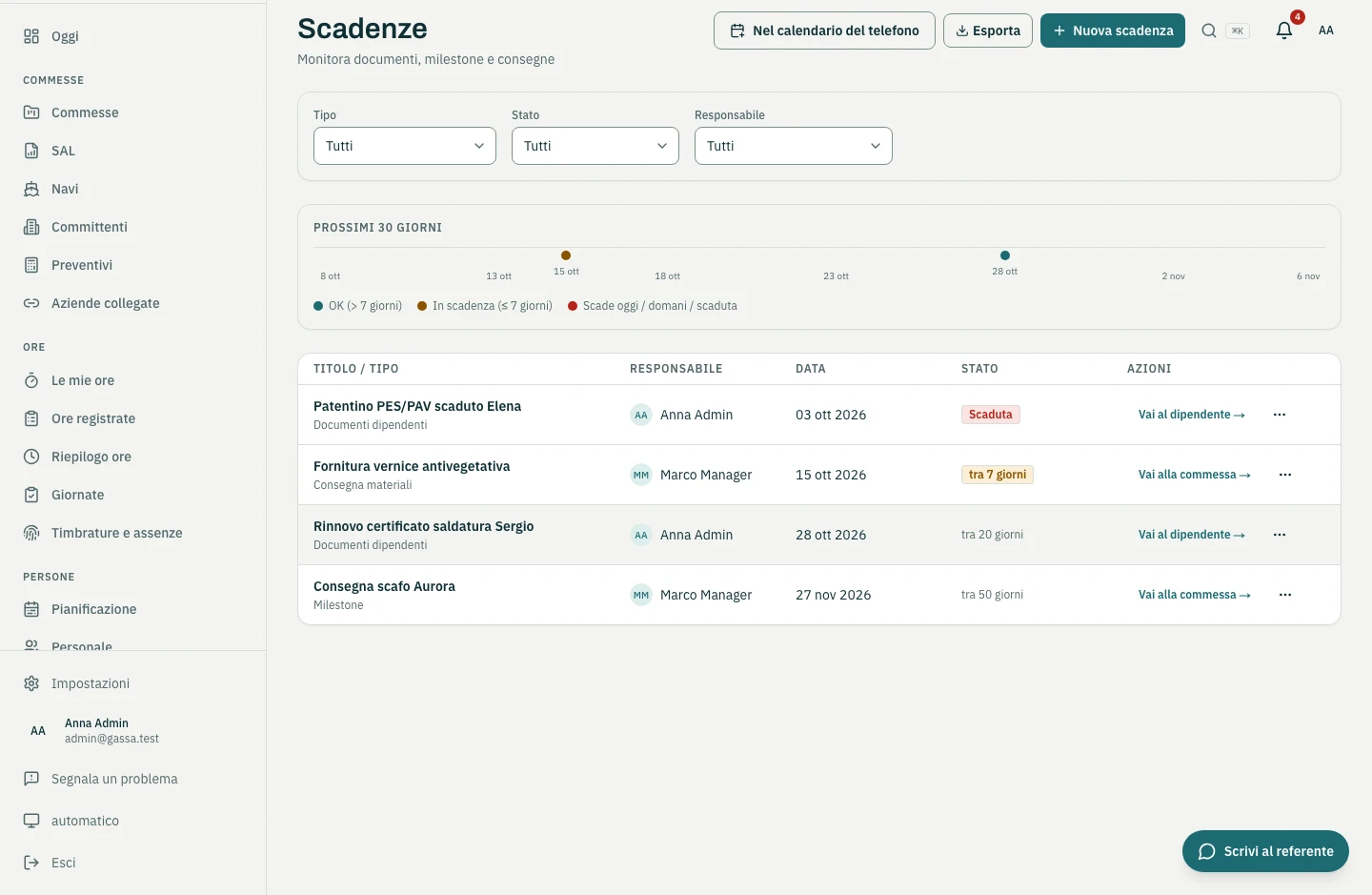Screen dimensions: 1372x895
Task: Click the Scaduta status badge
Action: pos(991,415)
